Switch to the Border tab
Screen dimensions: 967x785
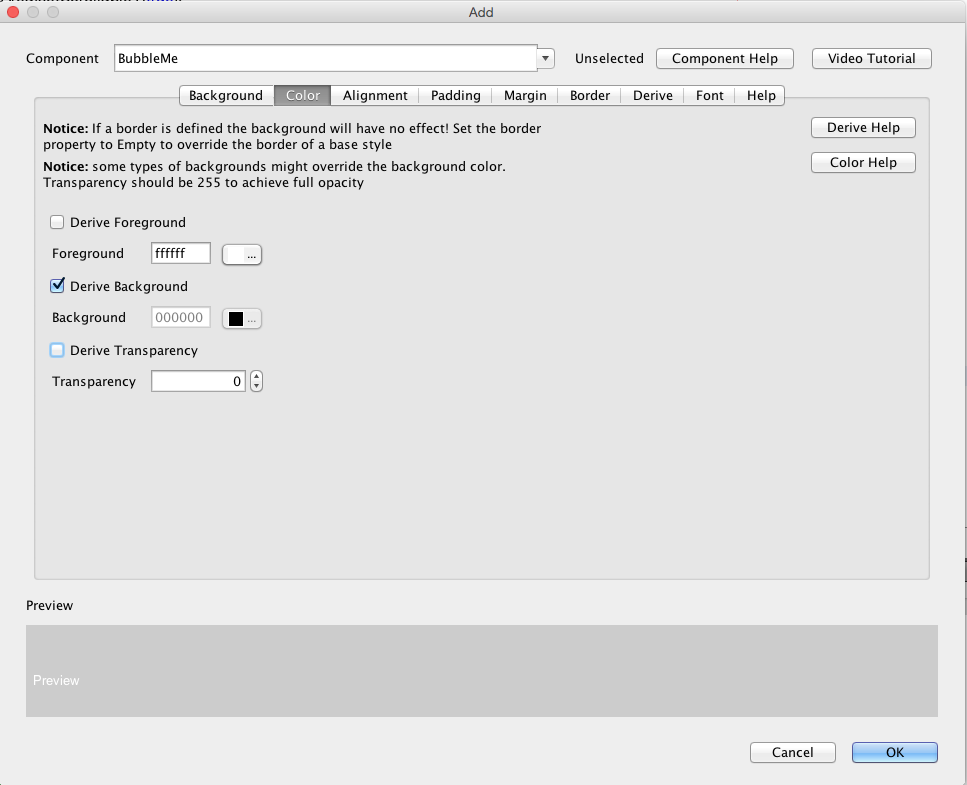tap(589, 95)
